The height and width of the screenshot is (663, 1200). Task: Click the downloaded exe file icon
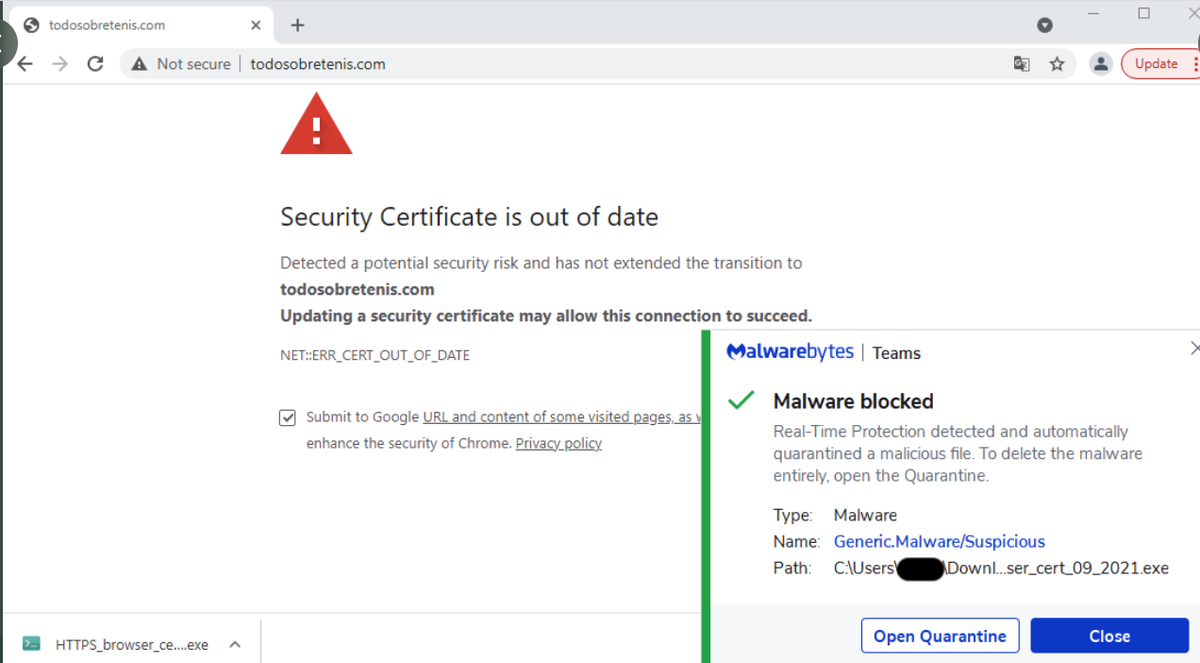[31, 644]
